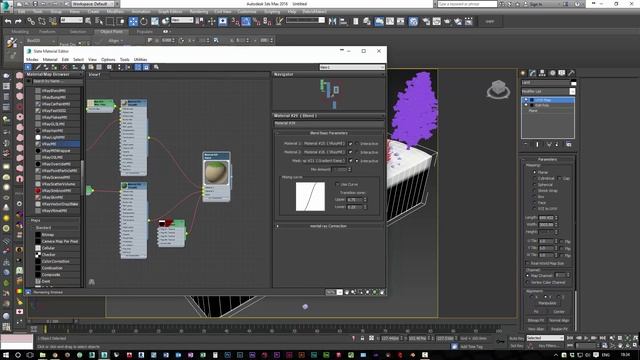
Task: Click the time slider on timeline
Action: click(53, 321)
